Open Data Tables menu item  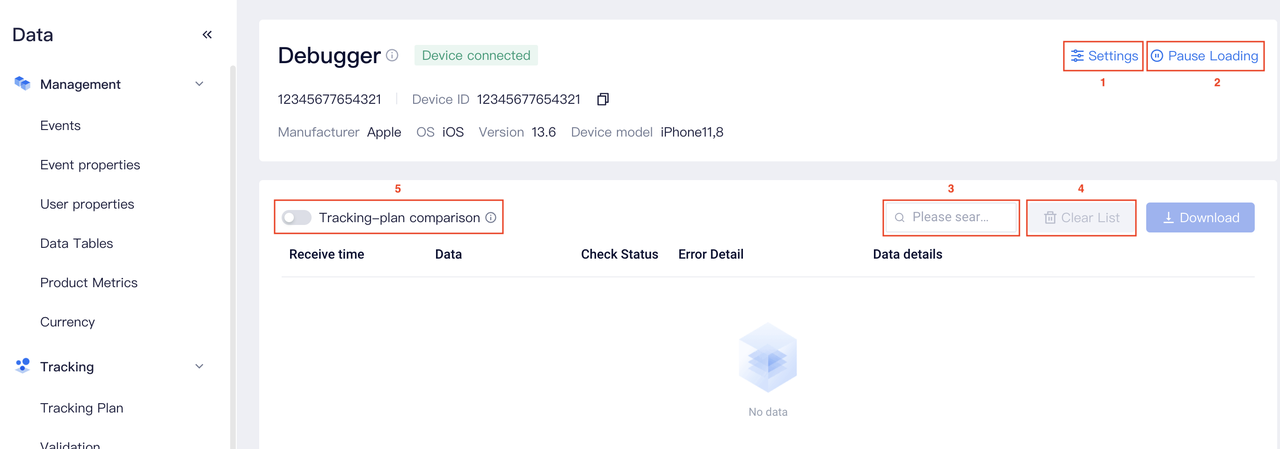click(76, 243)
